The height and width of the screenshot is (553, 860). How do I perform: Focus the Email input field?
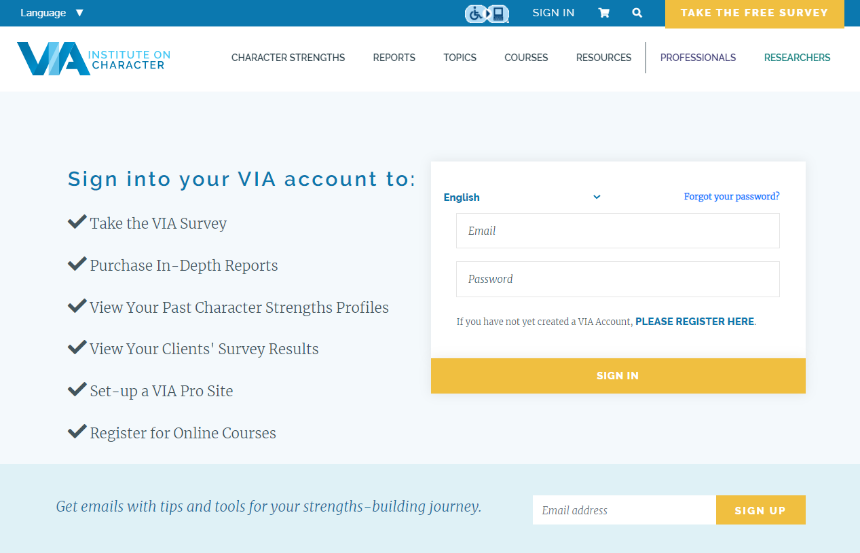(x=617, y=231)
